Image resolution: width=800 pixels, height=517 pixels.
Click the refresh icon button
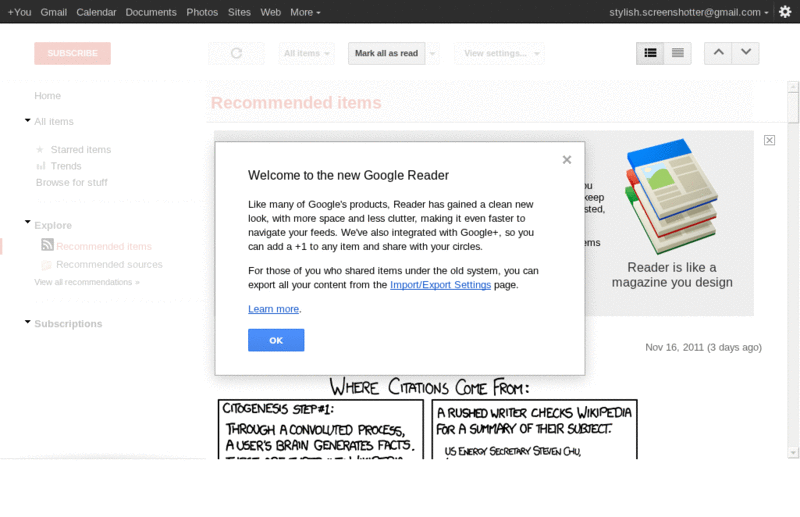(236, 53)
